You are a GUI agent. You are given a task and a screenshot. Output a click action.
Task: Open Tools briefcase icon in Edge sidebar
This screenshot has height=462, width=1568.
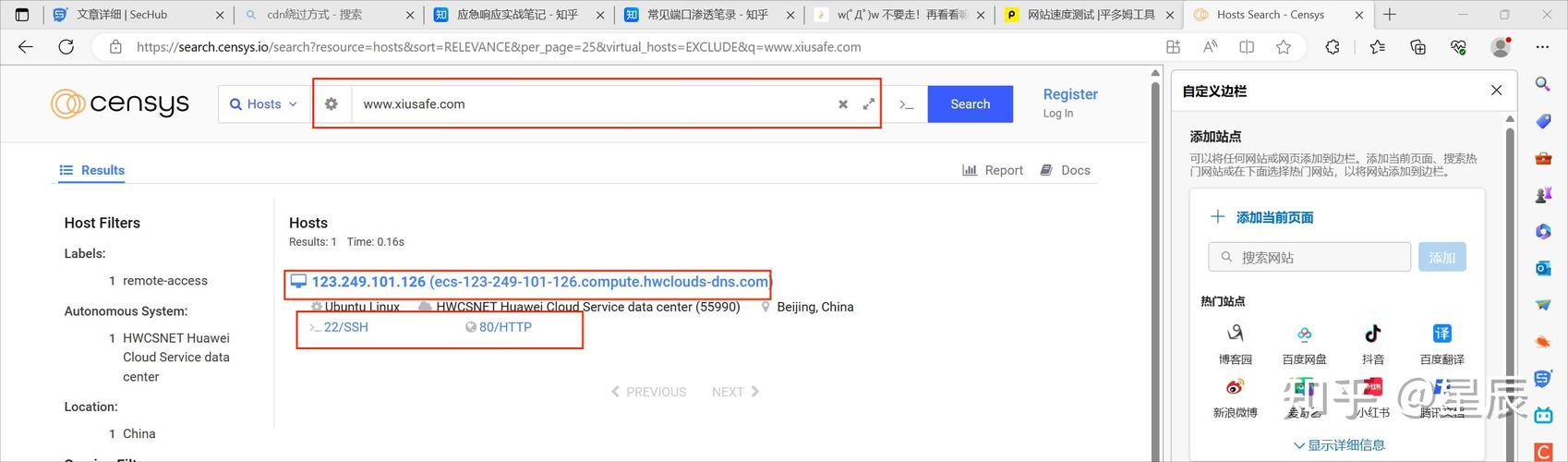pos(1543,158)
